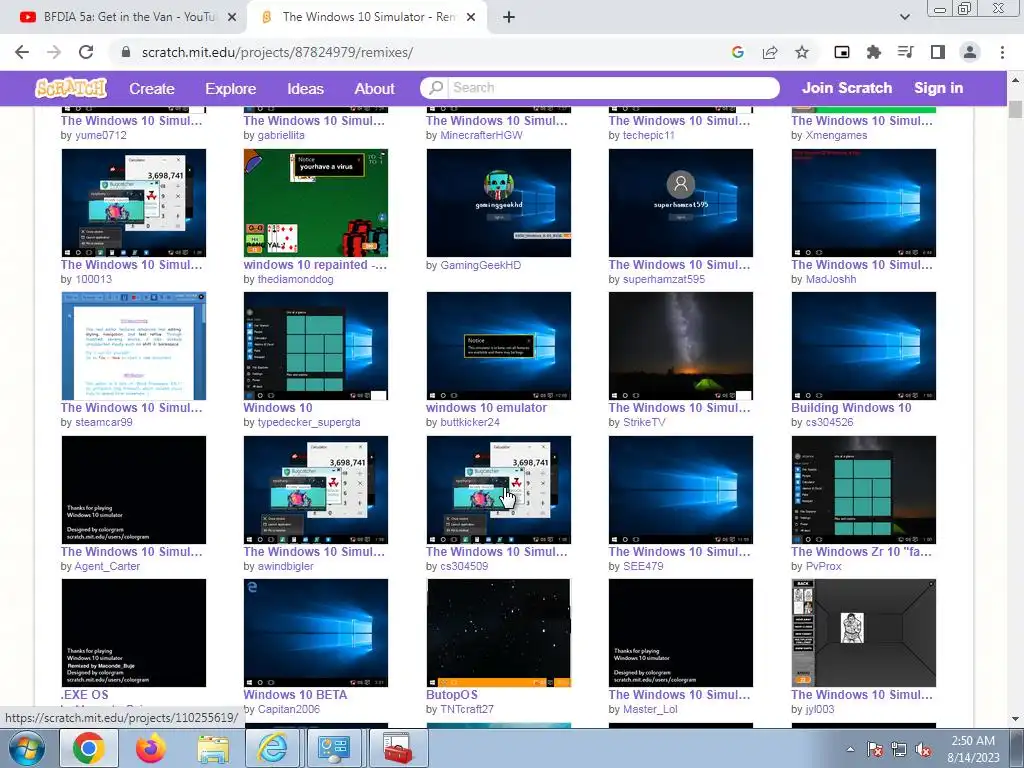The width and height of the screenshot is (1024, 768).
Task: Open The Windows Zr 10 project link
Action: coord(861,551)
